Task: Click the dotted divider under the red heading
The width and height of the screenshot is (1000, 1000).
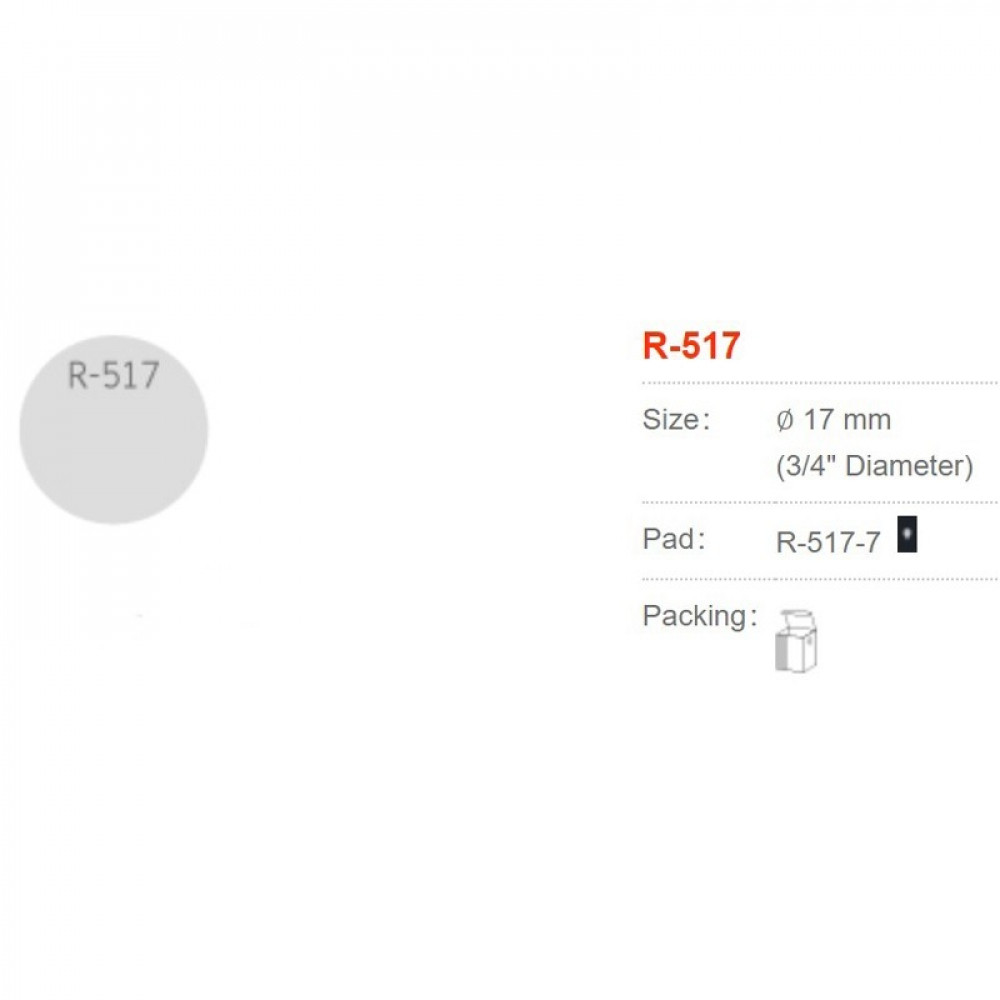Action: click(x=818, y=383)
